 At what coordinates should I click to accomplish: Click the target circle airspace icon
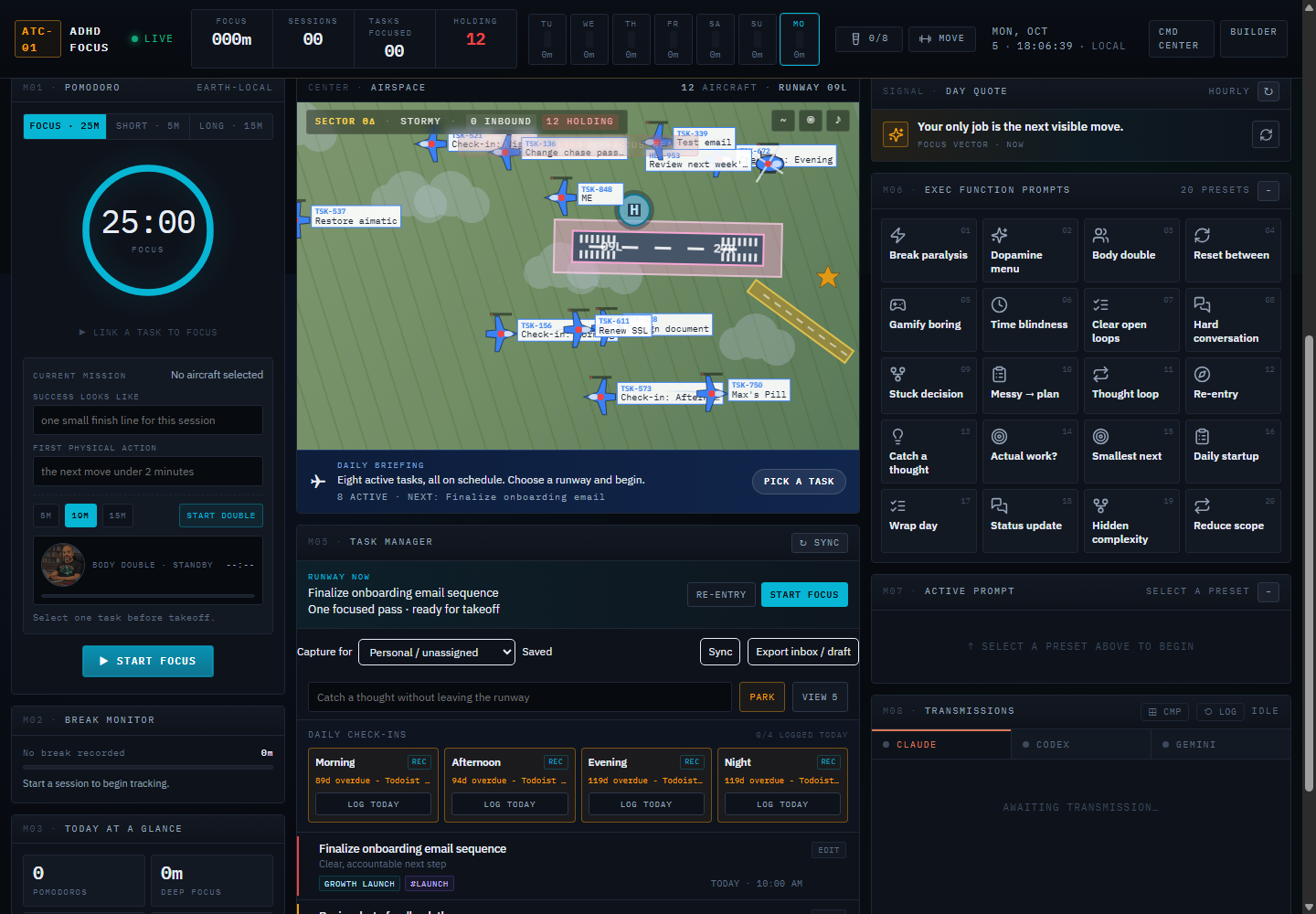(x=811, y=120)
